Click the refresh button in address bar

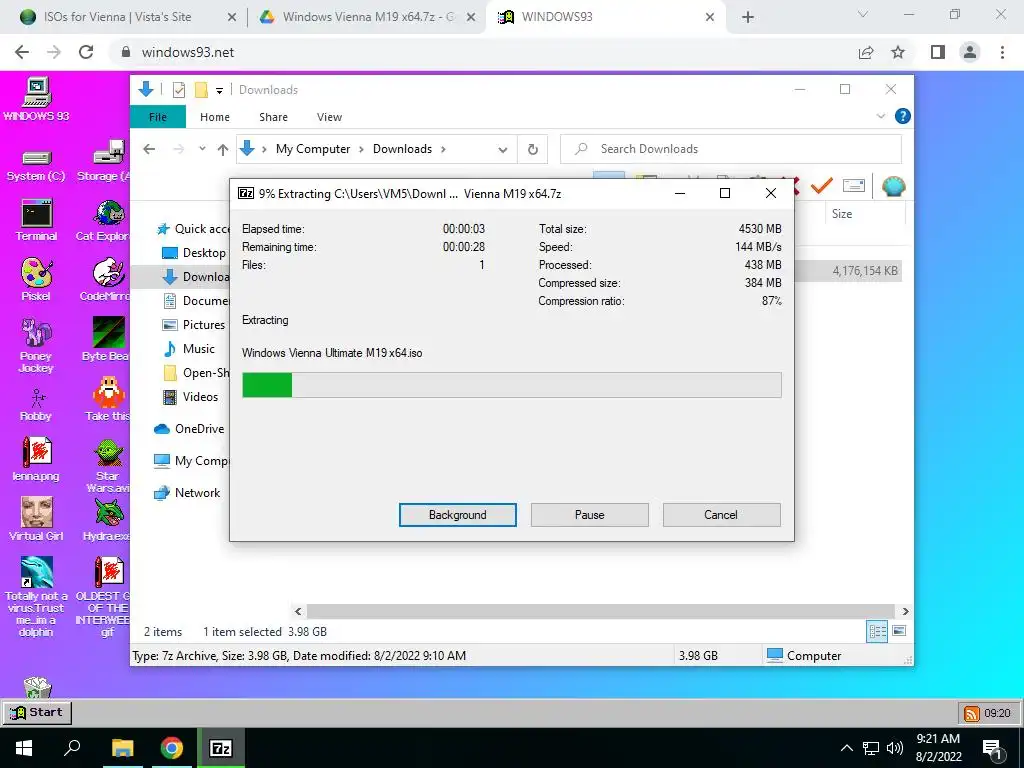pos(533,149)
